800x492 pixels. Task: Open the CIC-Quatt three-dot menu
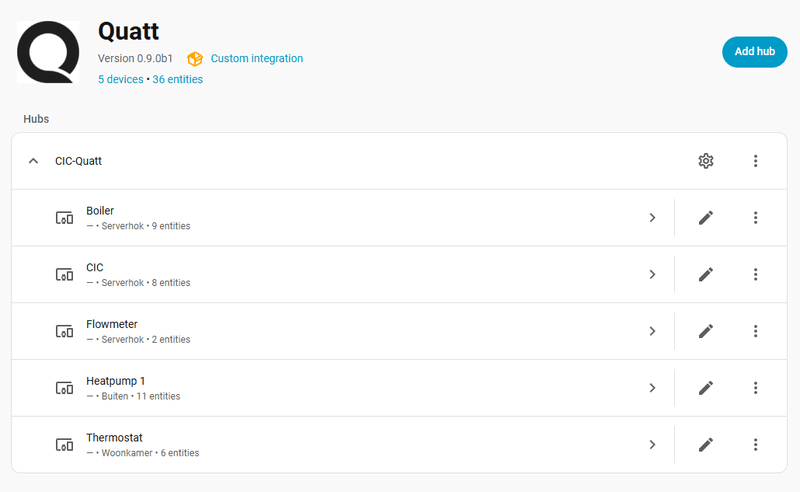point(756,161)
